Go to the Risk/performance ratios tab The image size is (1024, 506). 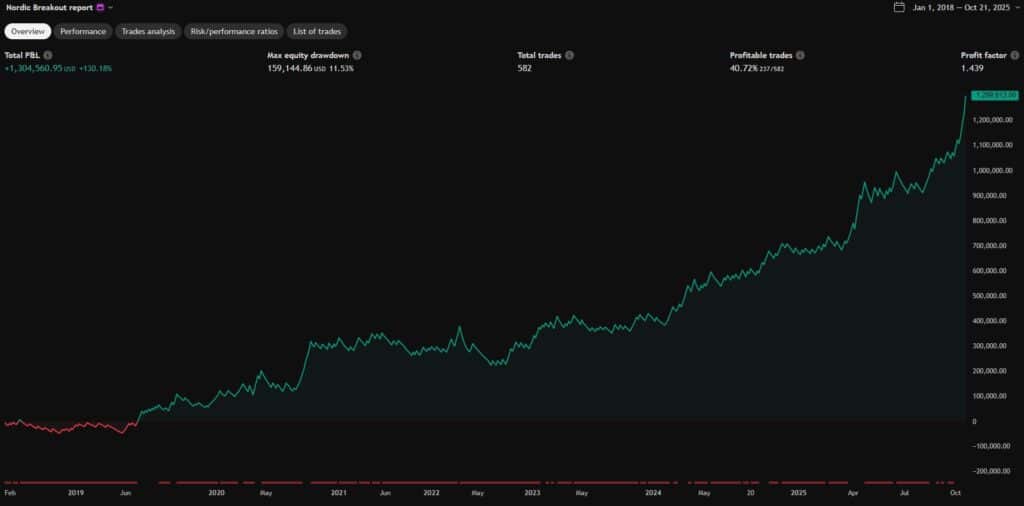[x=232, y=31]
